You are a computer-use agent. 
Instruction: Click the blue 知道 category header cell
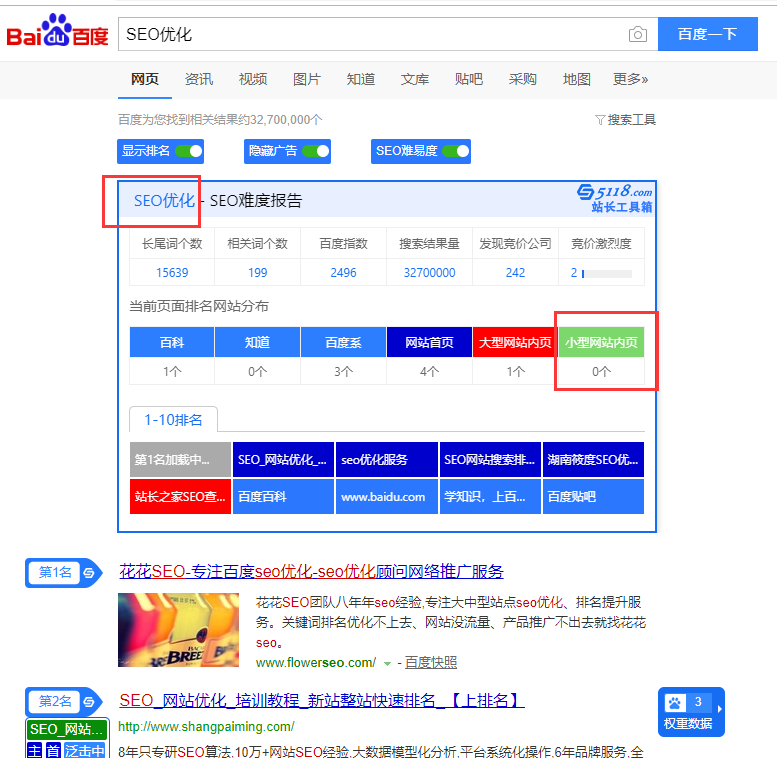click(x=258, y=342)
